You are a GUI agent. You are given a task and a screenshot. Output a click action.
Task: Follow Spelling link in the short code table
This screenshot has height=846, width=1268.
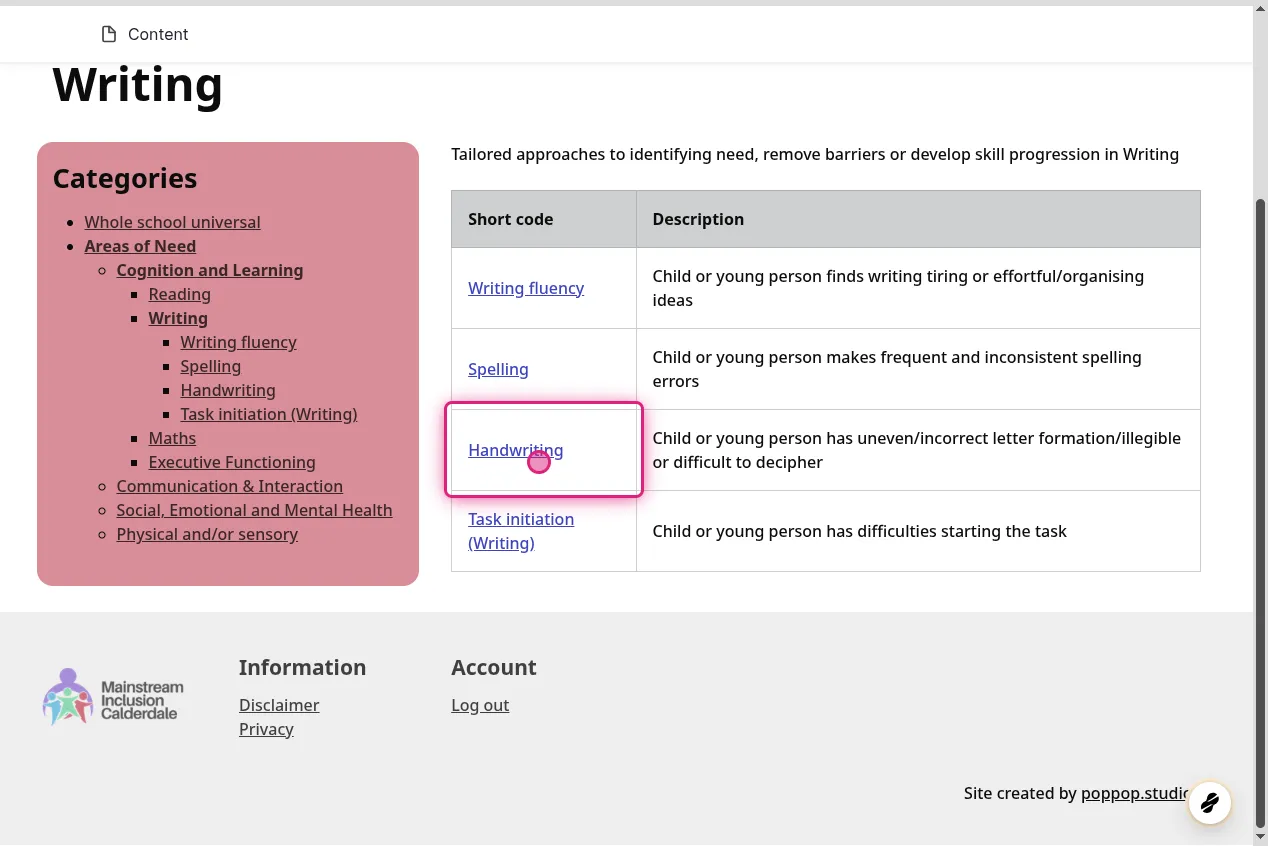498,369
